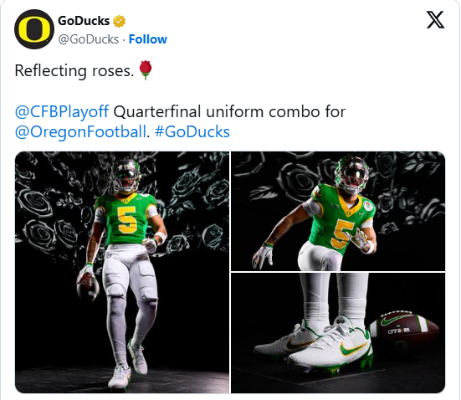Open the white Nike cleats photo
The height and width of the screenshot is (400, 461).
(x=338, y=333)
